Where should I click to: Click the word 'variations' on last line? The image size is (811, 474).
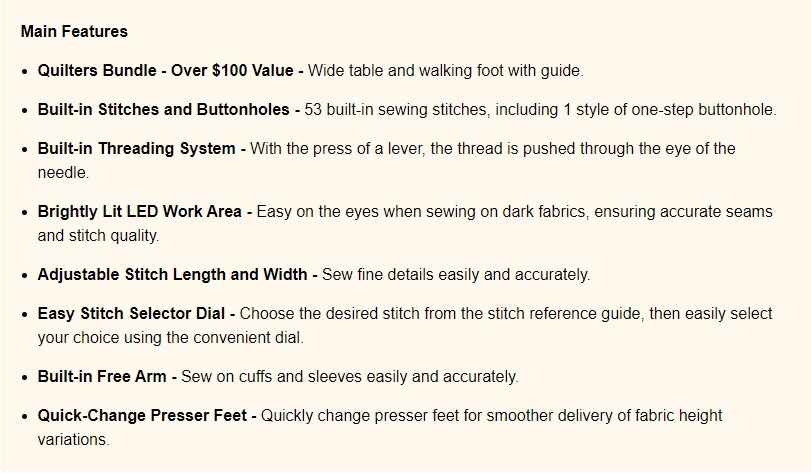tap(72, 440)
